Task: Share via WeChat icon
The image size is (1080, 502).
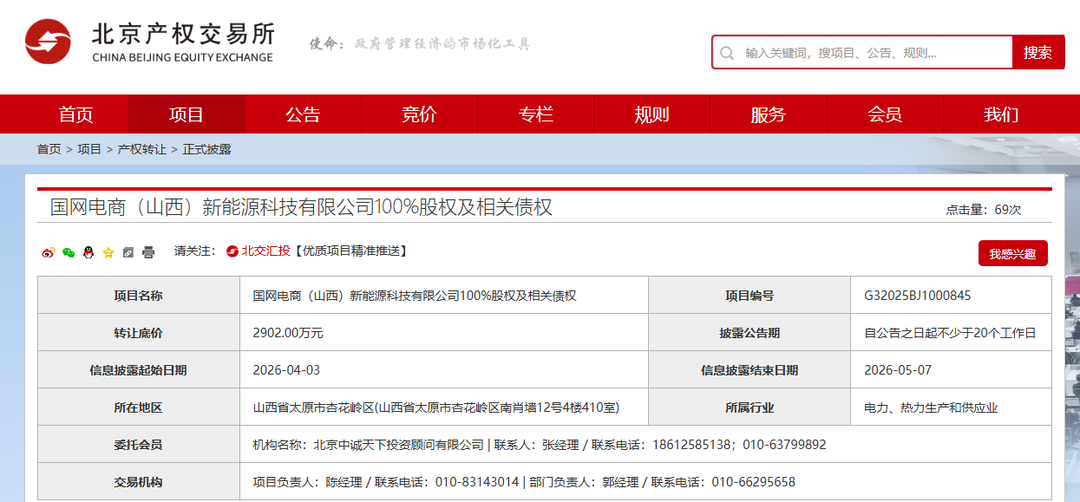Action: [x=68, y=252]
